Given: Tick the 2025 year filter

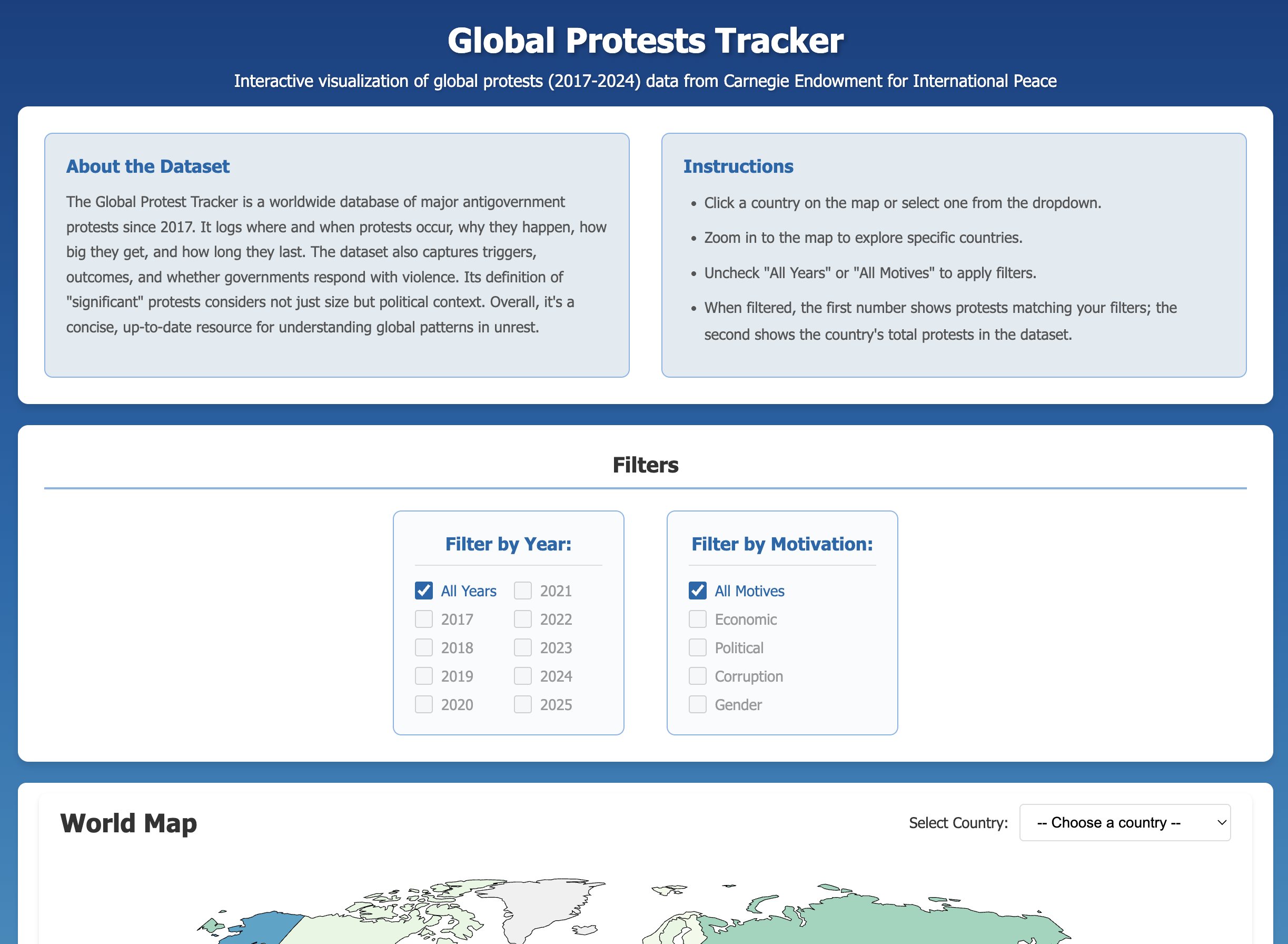Looking at the screenshot, I should coord(523,704).
